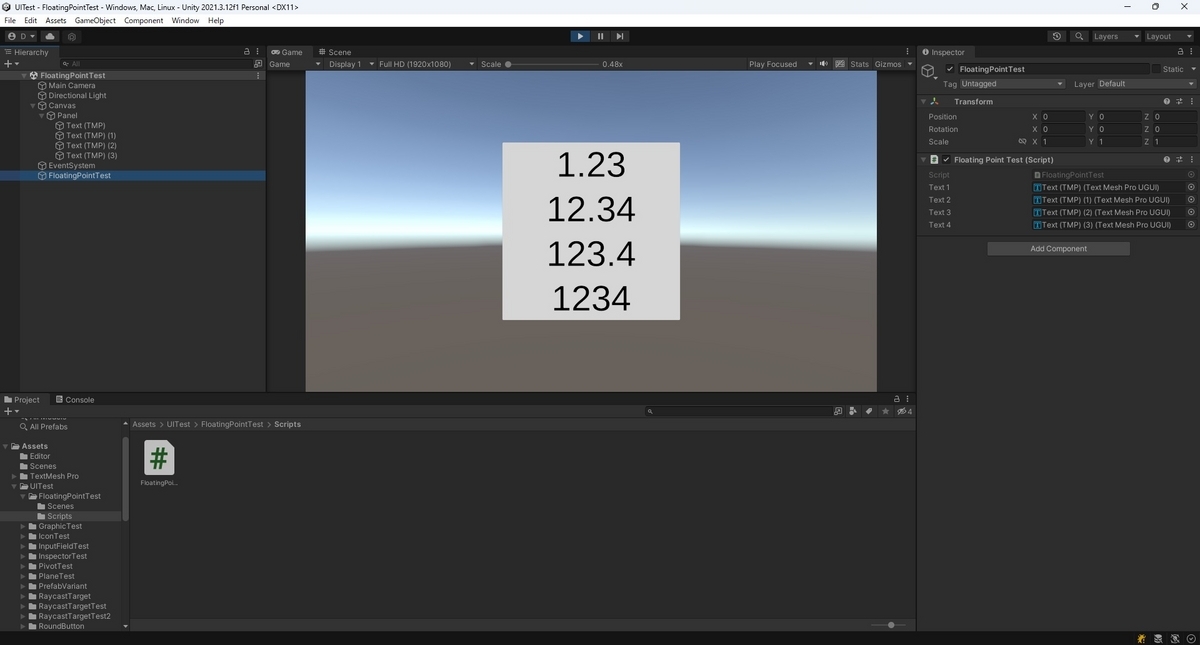Image resolution: width=1200 pixels, height=645 pixels.
Task: Open the Undo History icon
Action: click(1057, 36)
